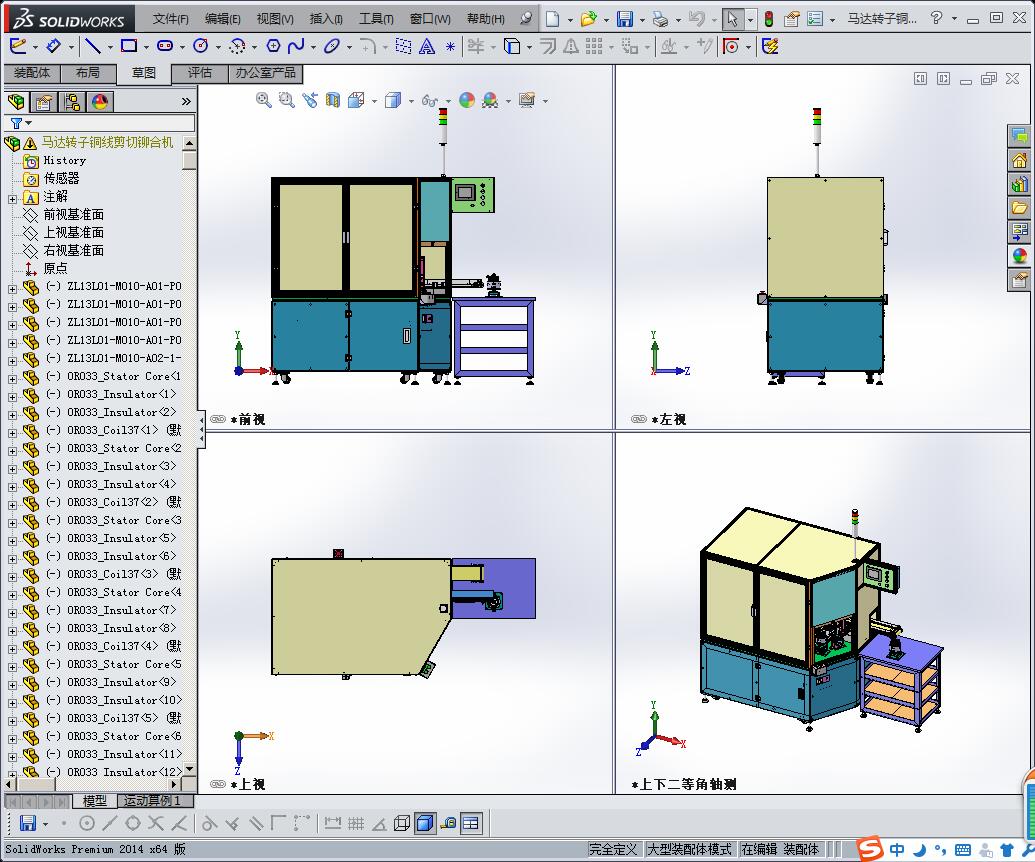Toggle shaded with edges display
The image size is (1035, 862).
click(425, 823)
